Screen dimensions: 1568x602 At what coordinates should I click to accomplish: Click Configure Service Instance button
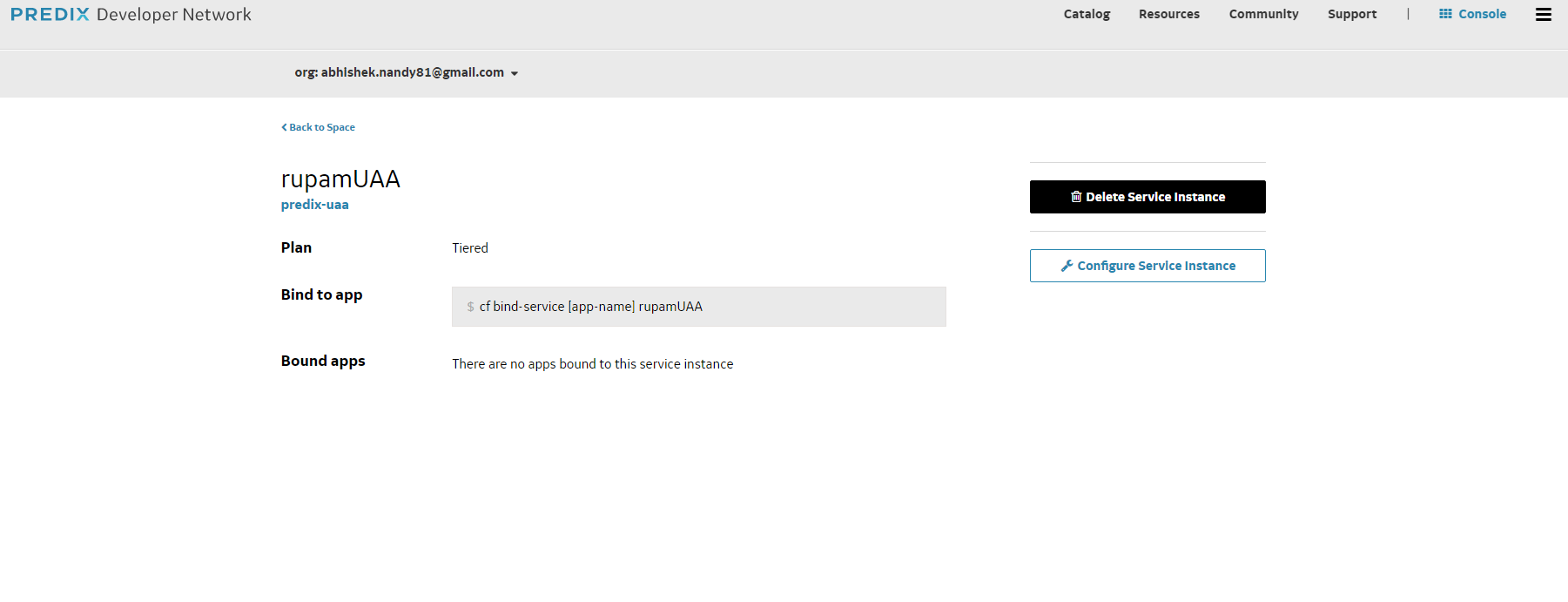tap(1147, 266)
